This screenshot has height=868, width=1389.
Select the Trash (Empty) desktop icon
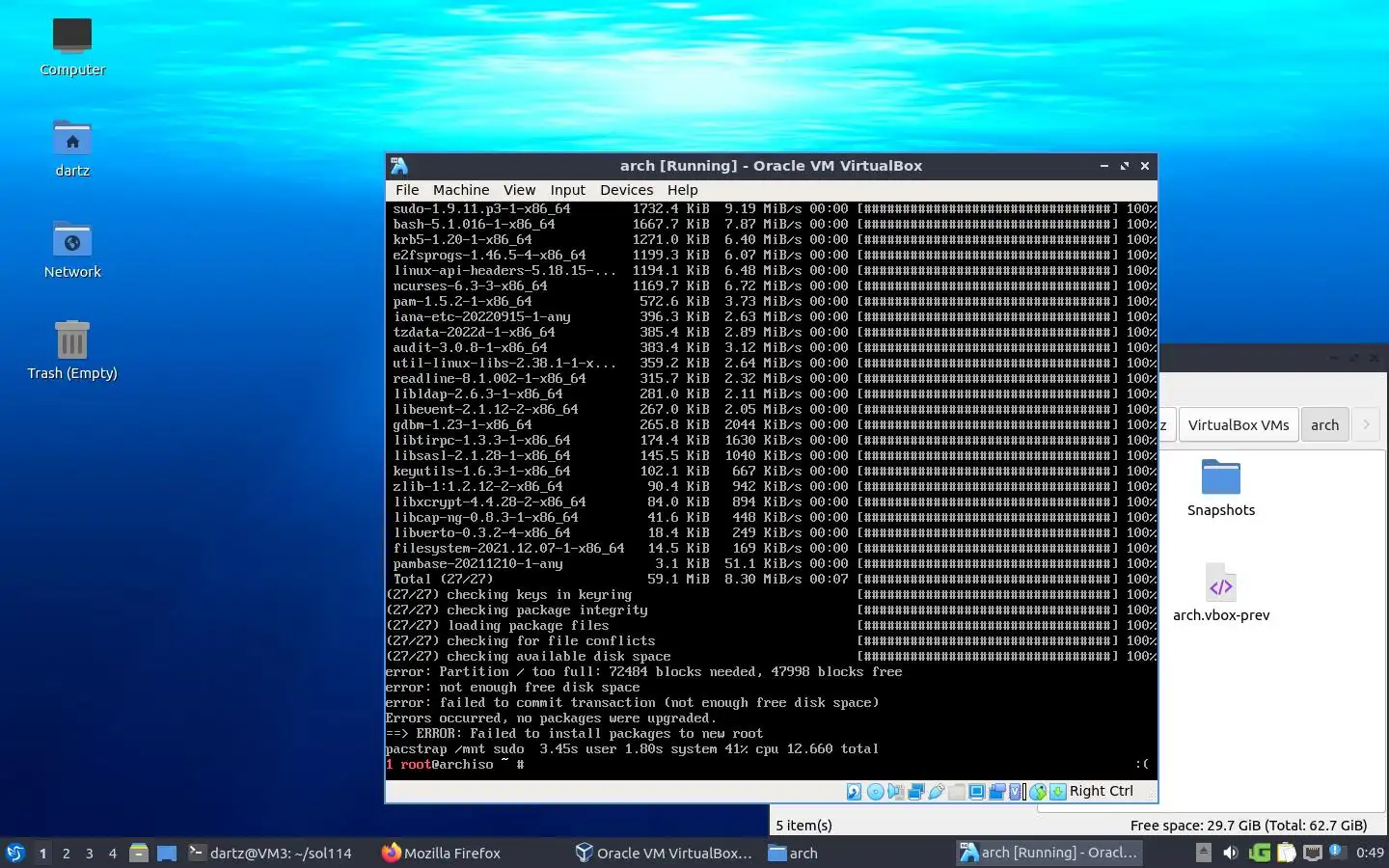(x=72, y=350)
